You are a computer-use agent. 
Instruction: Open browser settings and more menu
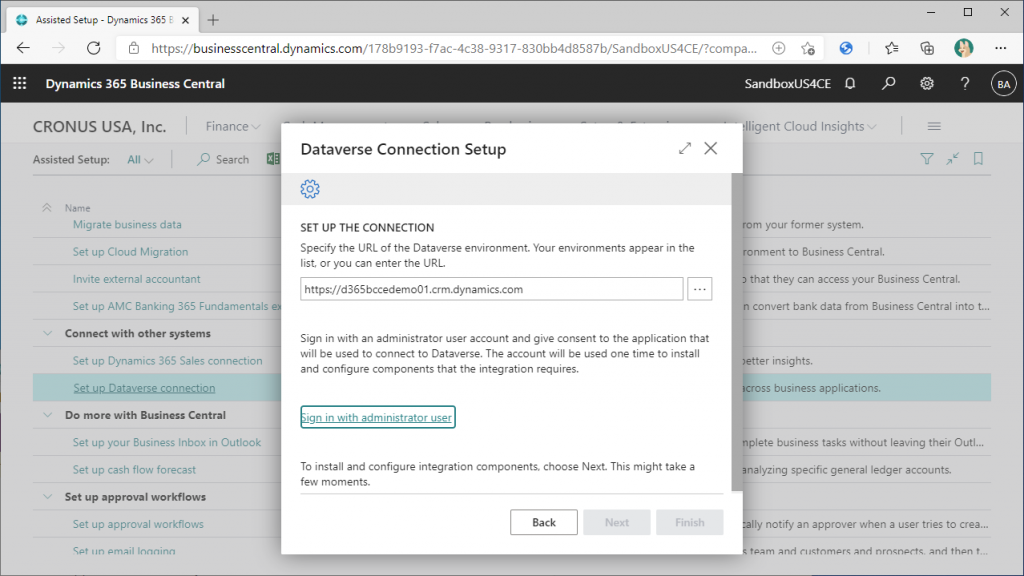(1000, 48)
